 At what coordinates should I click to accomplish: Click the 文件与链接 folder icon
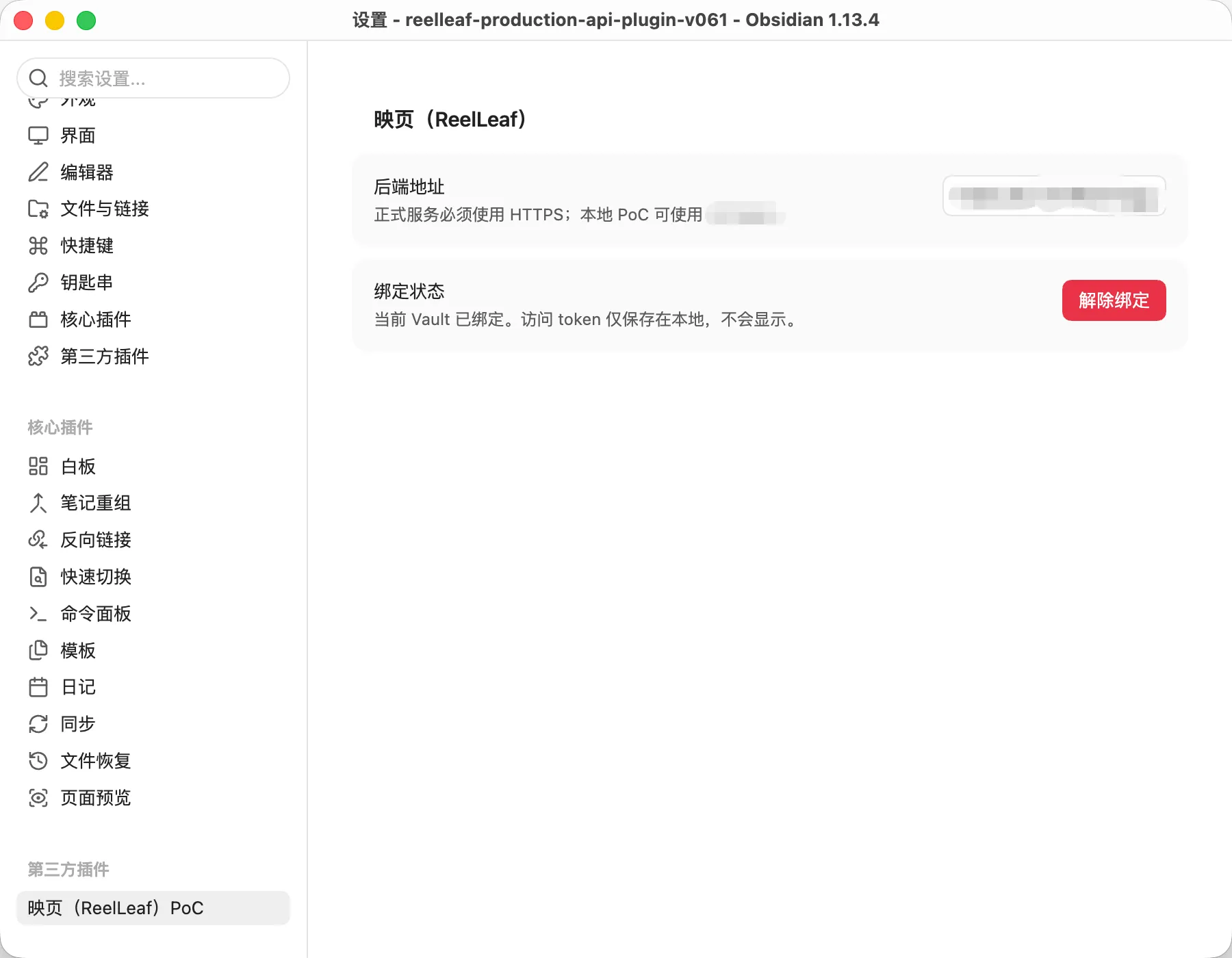pyautogui.click(x=38, y=209)
